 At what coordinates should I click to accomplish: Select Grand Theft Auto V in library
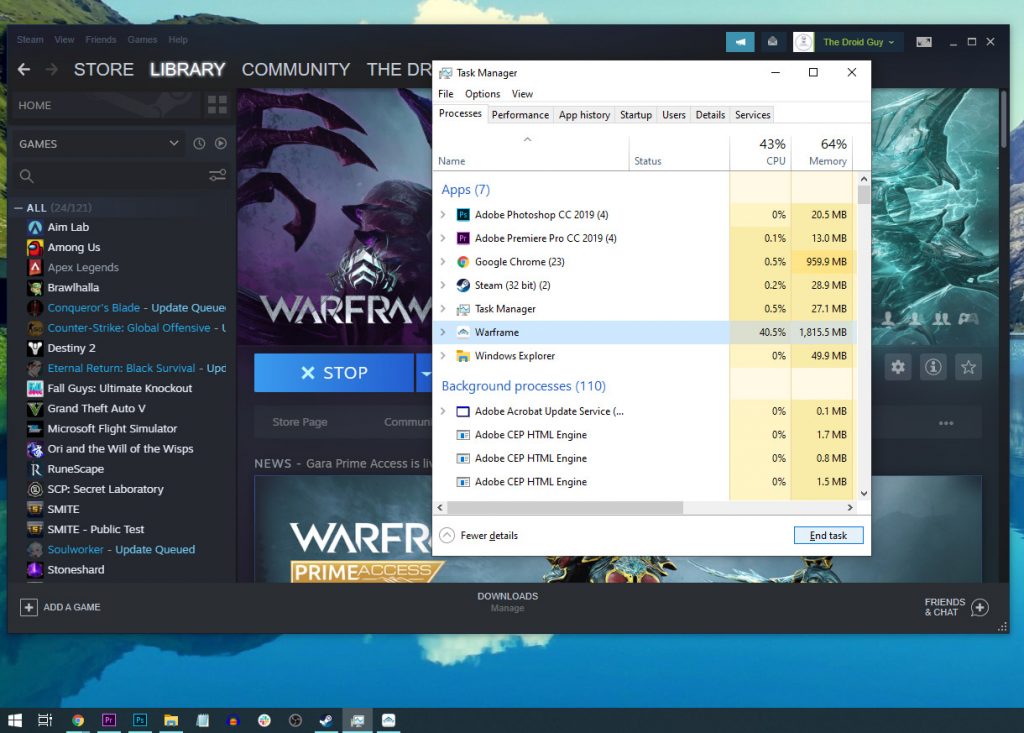pyautogui.click(x=97, y=408)
